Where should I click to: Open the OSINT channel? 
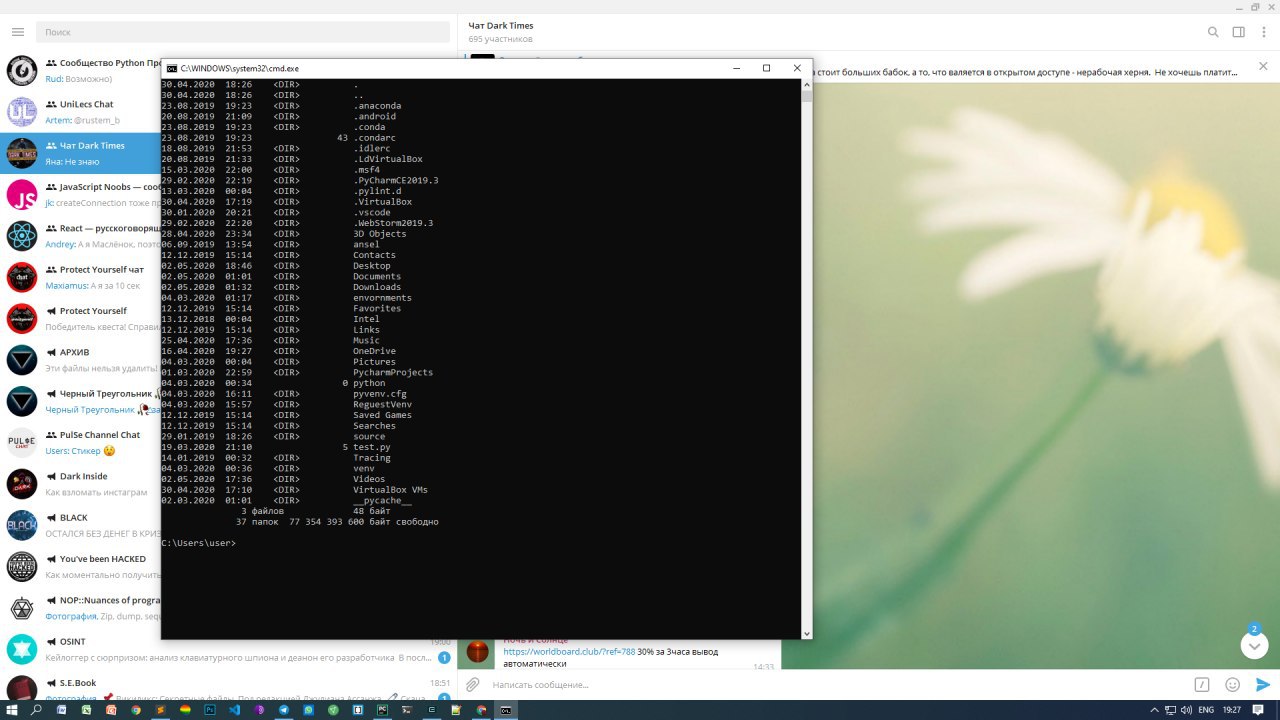(228, 649)
